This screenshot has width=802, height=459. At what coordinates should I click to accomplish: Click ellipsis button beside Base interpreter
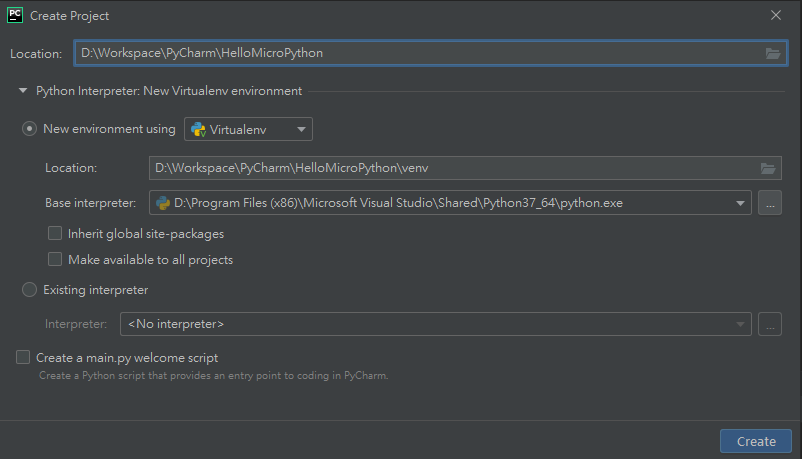click(x=770, y=203)
